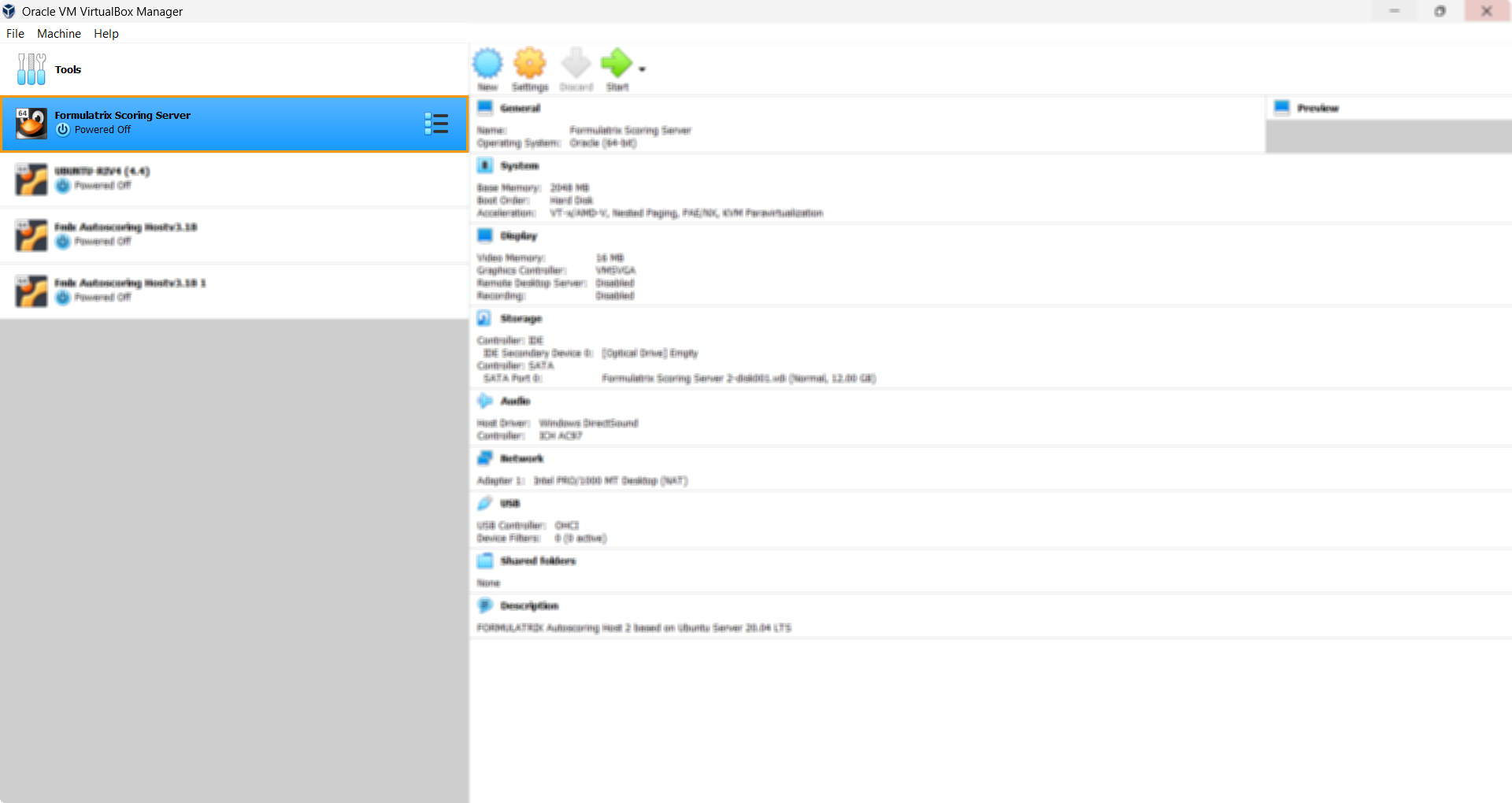Click the Operating System Oracle (64-bit) value

click(x=603, y=143)
